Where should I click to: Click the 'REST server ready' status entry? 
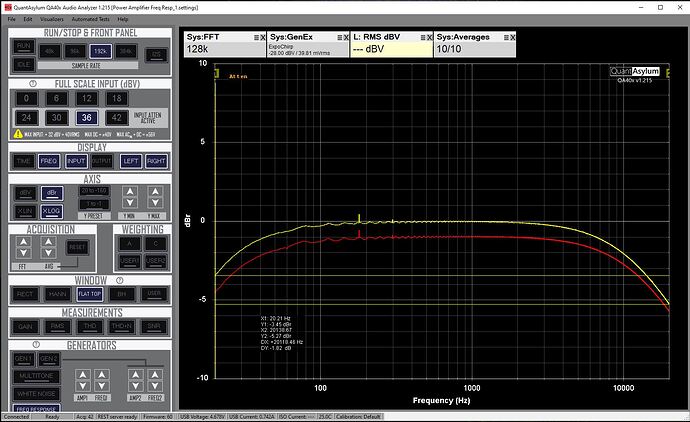(x=117, y=416)
